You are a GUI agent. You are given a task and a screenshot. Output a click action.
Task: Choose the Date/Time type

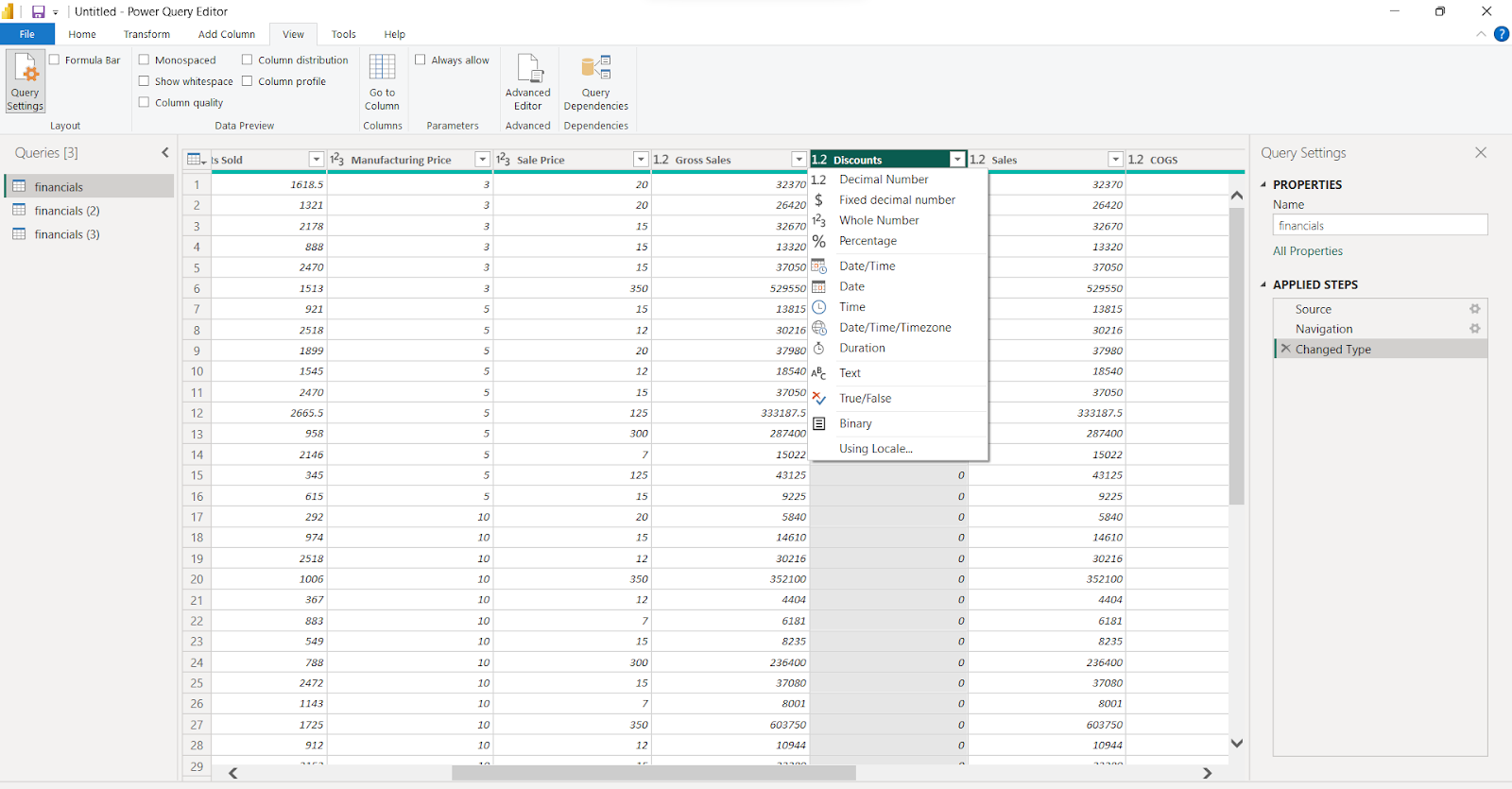click(899, 266)
